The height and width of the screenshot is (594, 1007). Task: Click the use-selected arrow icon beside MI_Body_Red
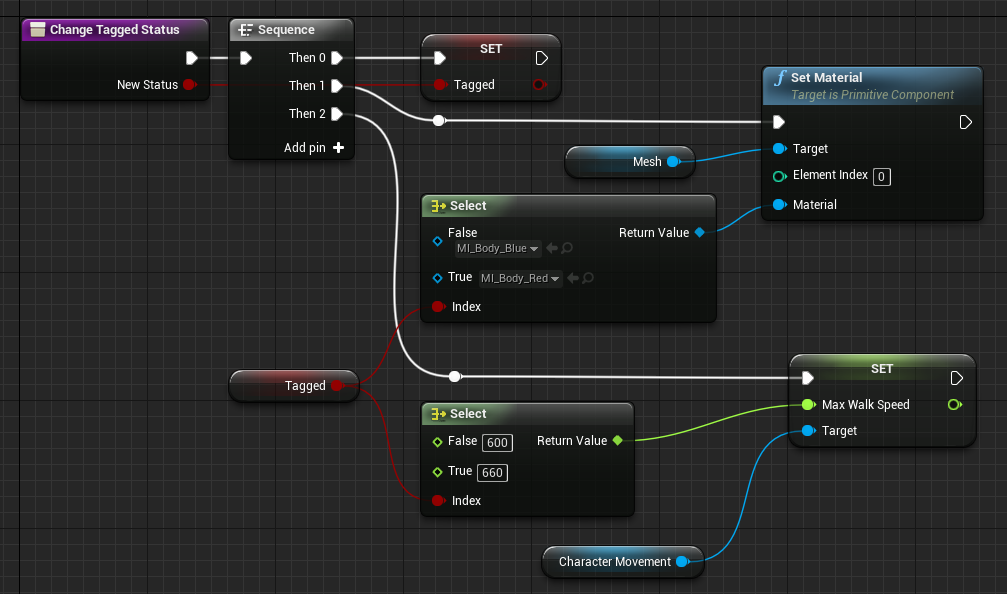(x=573, y=279)
